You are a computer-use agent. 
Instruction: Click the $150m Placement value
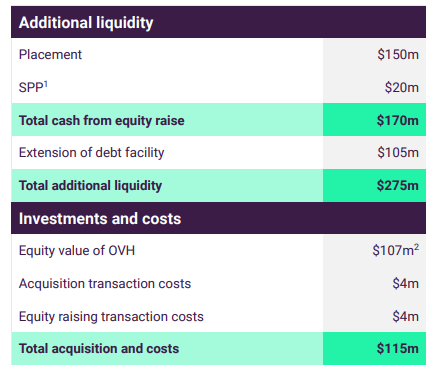pyautogui.click(x=398, y=54)
